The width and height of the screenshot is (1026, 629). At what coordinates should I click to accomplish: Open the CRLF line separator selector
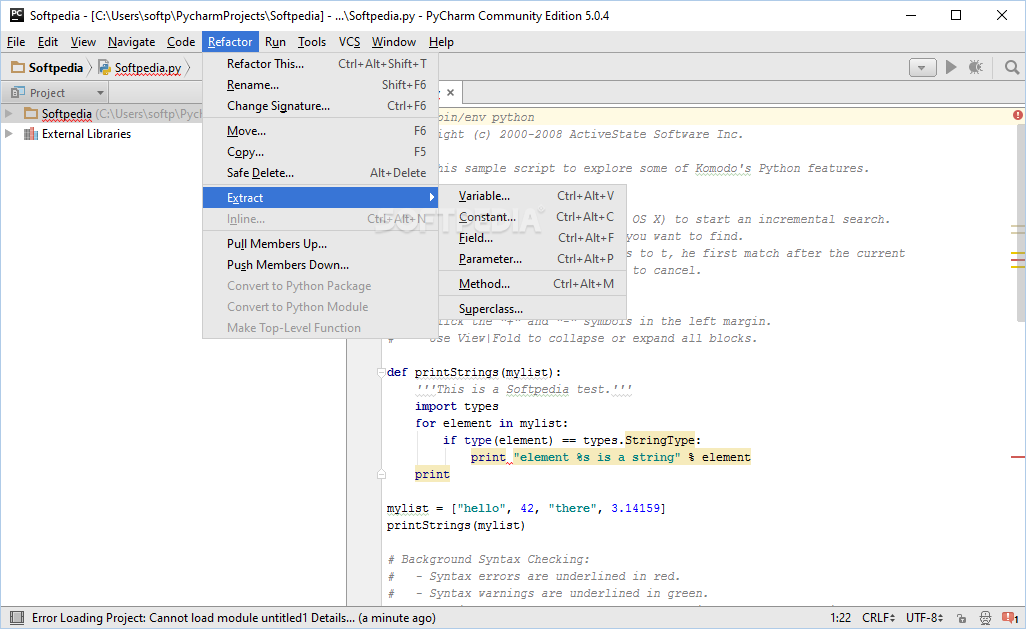(x=878, y=618)
